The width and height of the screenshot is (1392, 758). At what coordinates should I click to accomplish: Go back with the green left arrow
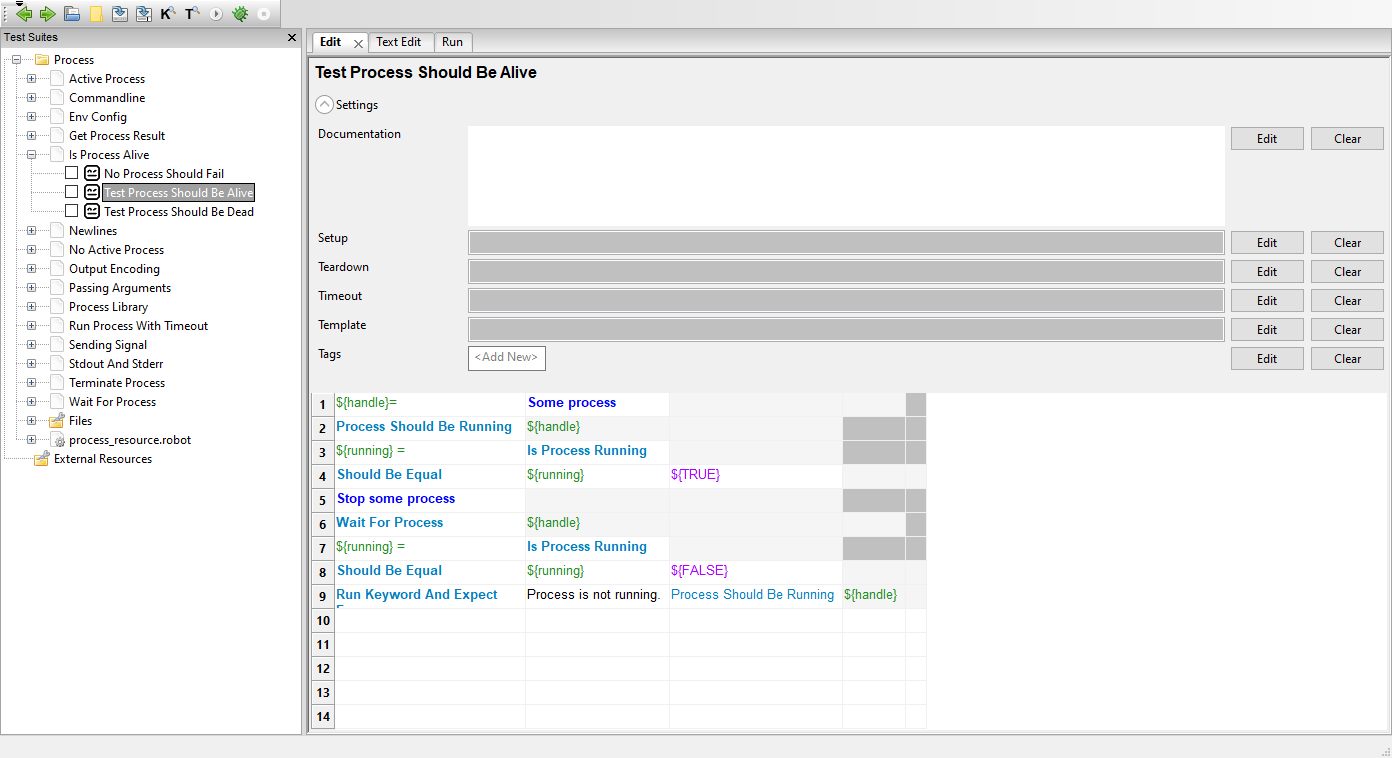[x=24, y=14]
